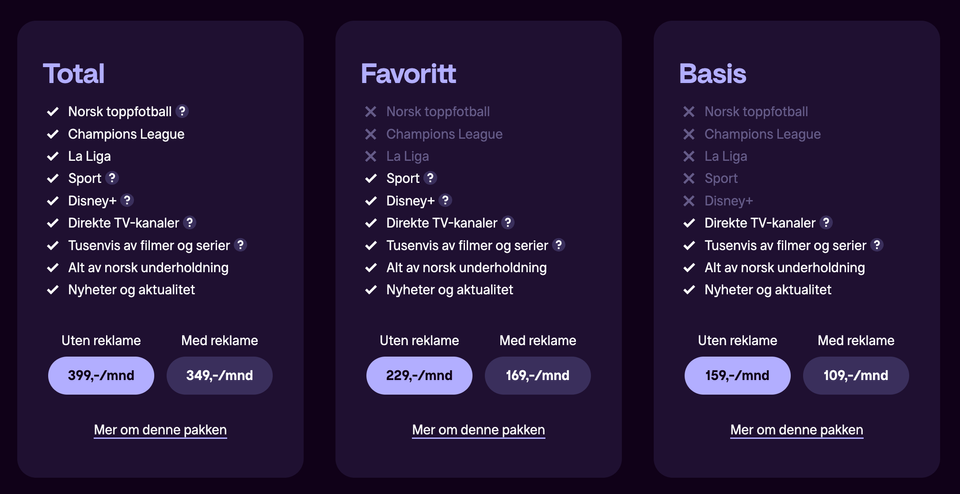The width and height of the screenshot is (960, 494).
Task: Select Total without ads 399,-/mnd
Action: 101,376
